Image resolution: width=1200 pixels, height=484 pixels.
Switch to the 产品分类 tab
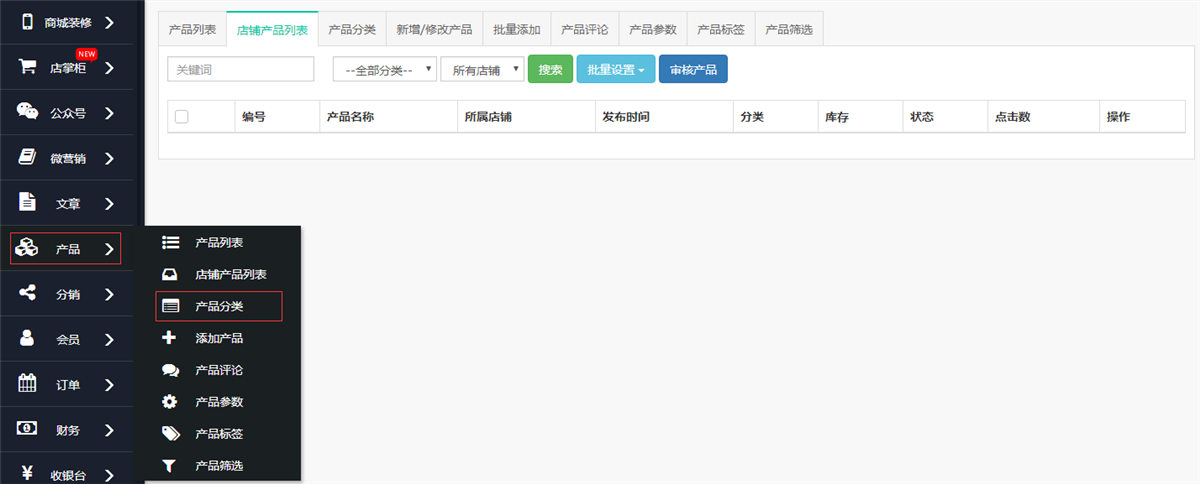point(352,29)
